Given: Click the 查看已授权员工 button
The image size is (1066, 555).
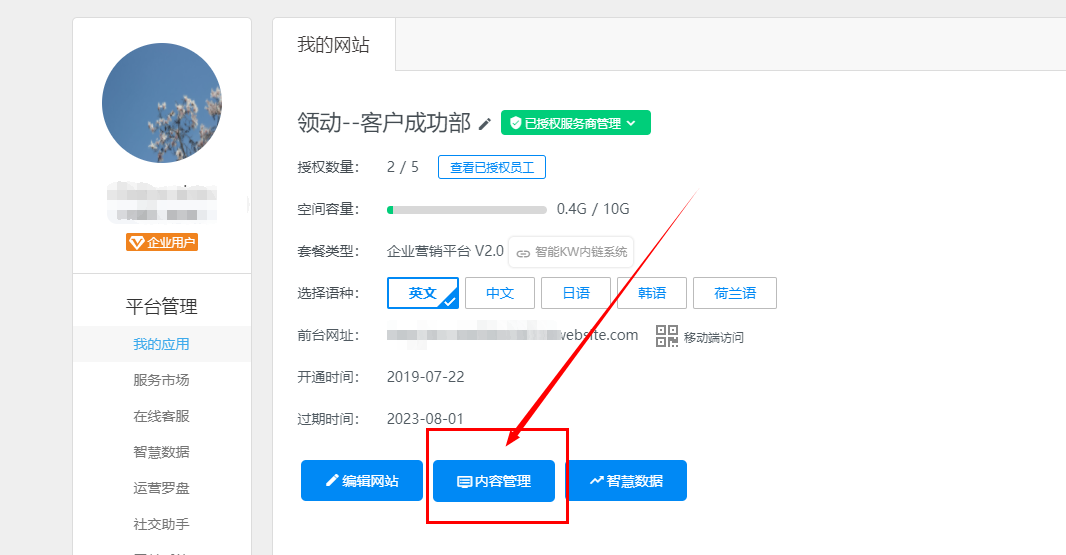Looking at the screenshot, I should [492, 168].
